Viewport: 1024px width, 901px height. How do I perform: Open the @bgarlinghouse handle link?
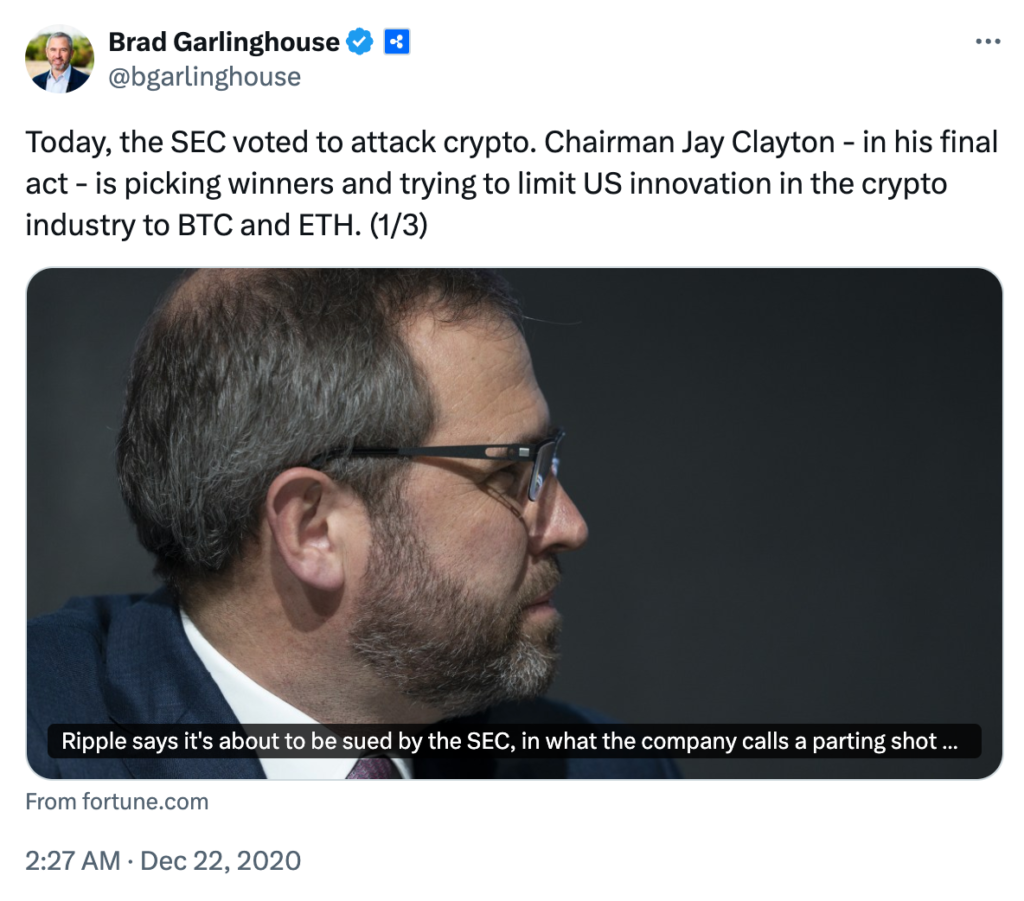pos(204,77)
